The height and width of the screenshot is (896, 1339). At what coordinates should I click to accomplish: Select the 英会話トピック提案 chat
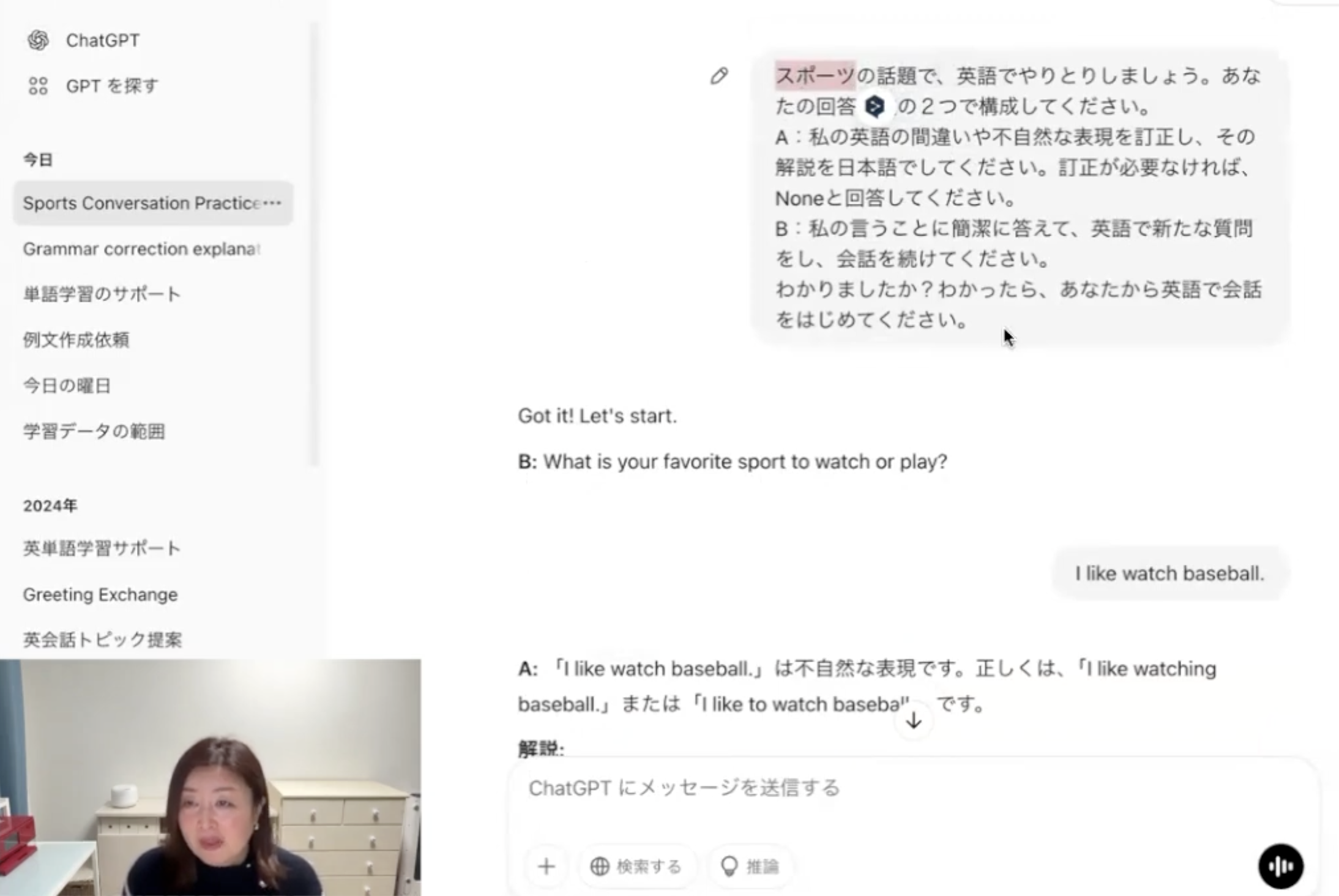[x=102, y=640]
